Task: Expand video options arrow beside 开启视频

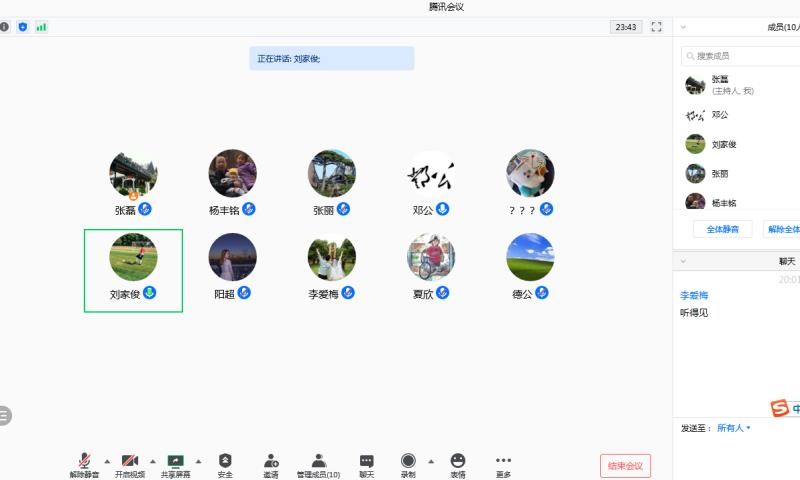Action: [152, 461]
